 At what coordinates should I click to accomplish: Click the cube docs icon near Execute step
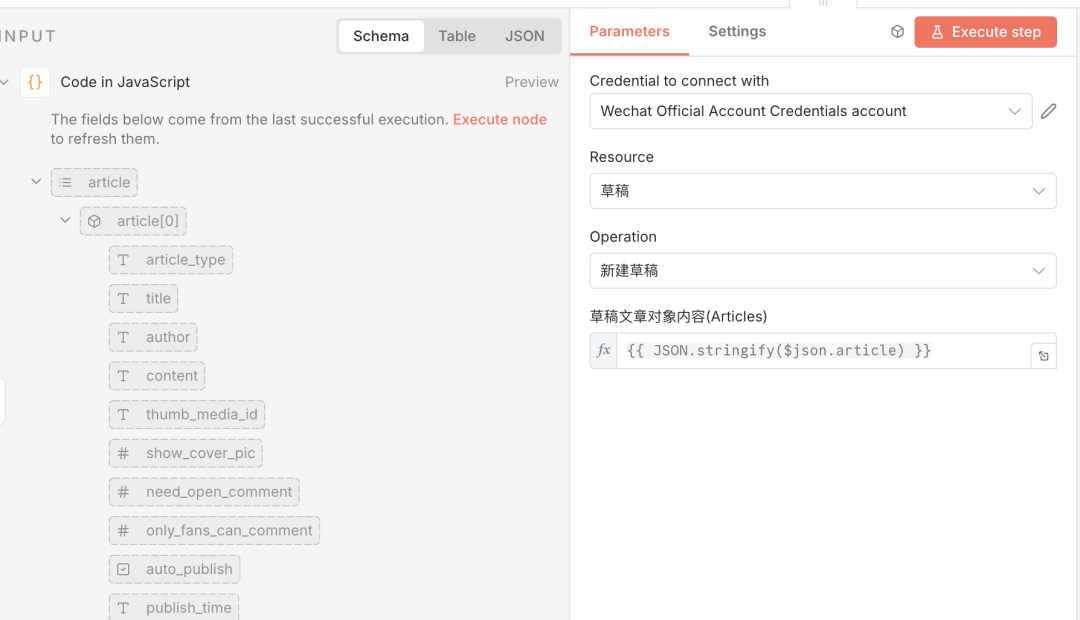click(x=897, y=31)
